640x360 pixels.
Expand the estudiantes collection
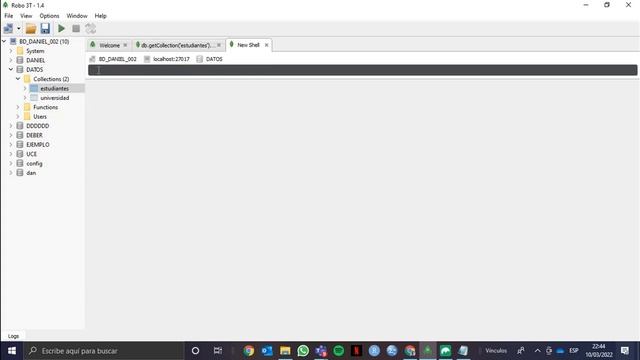click(25, 88)
